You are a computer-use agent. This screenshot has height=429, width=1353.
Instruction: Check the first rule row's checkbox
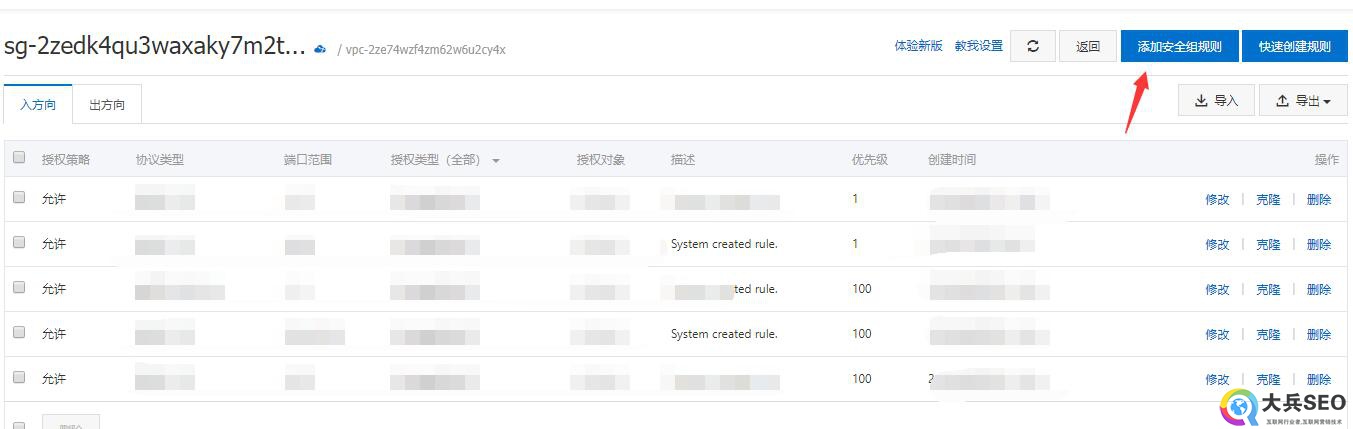click(19, 198)
